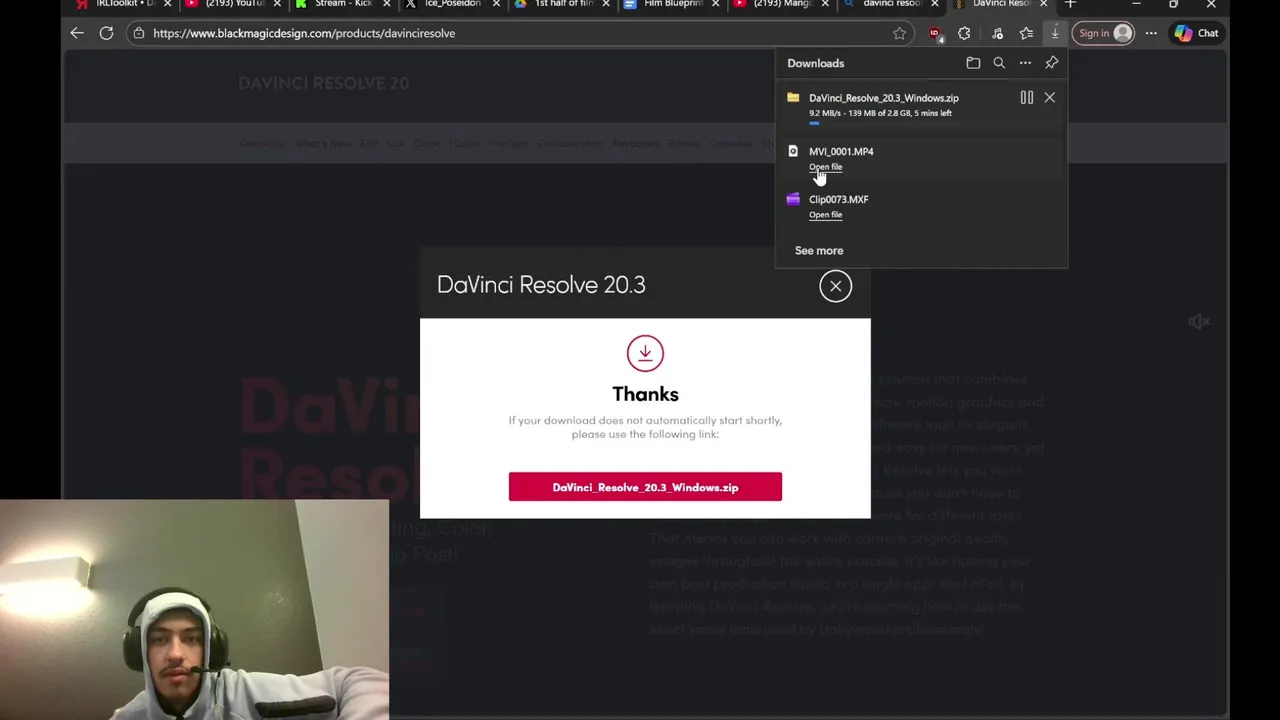Click the red download arrow icon above Thanks

coord(645,353)
